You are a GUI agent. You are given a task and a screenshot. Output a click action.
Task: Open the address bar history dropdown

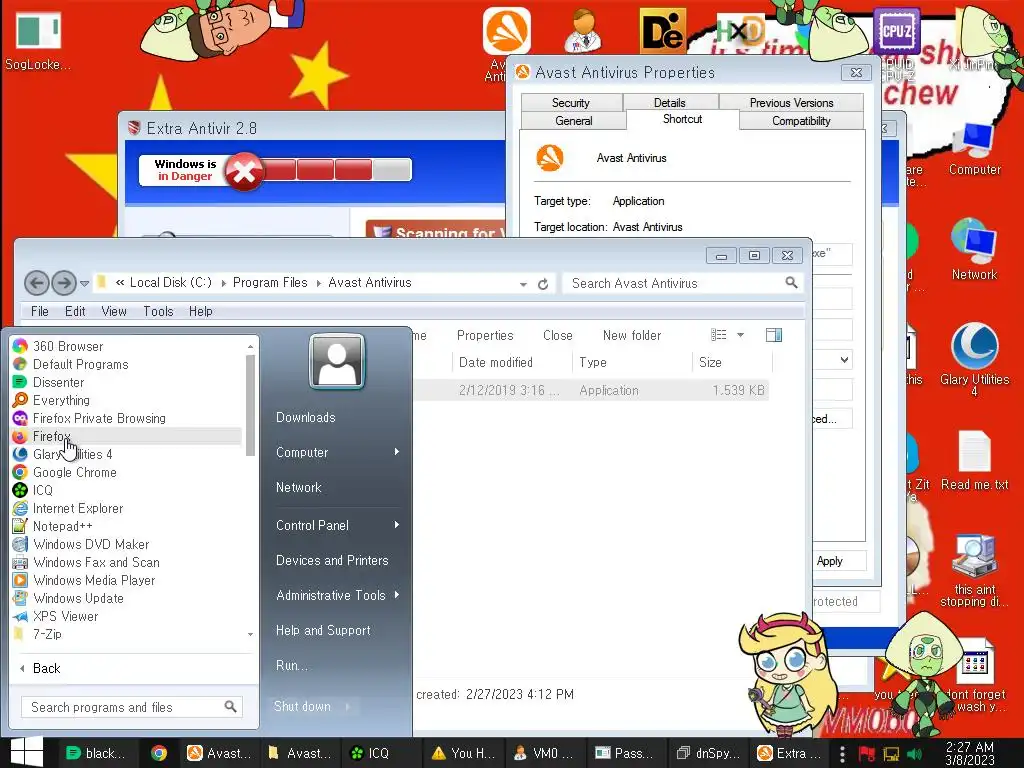[x=523, y=284]
